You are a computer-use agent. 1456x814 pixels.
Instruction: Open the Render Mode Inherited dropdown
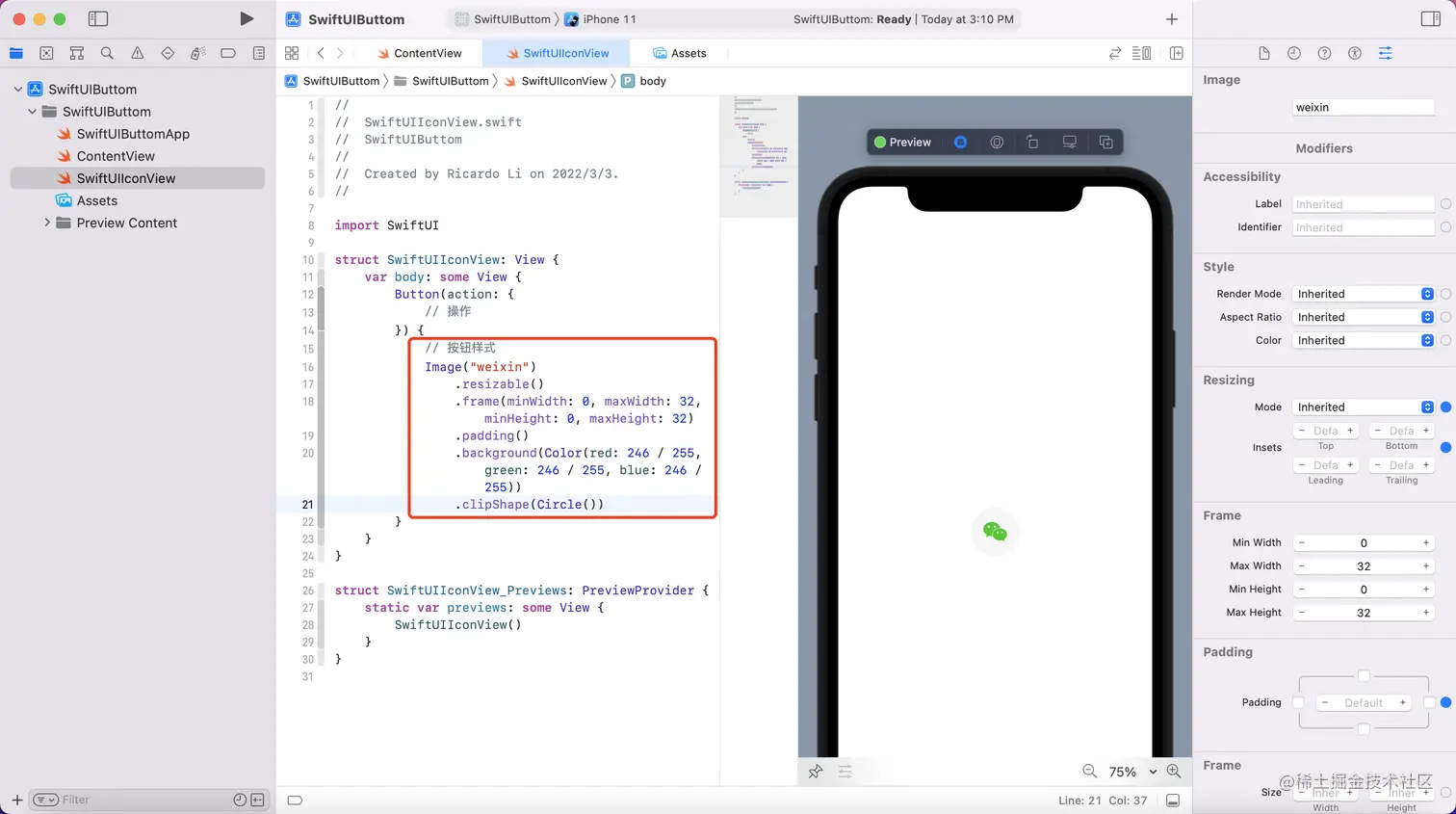pyautogui.click(x=1363, y=293)
